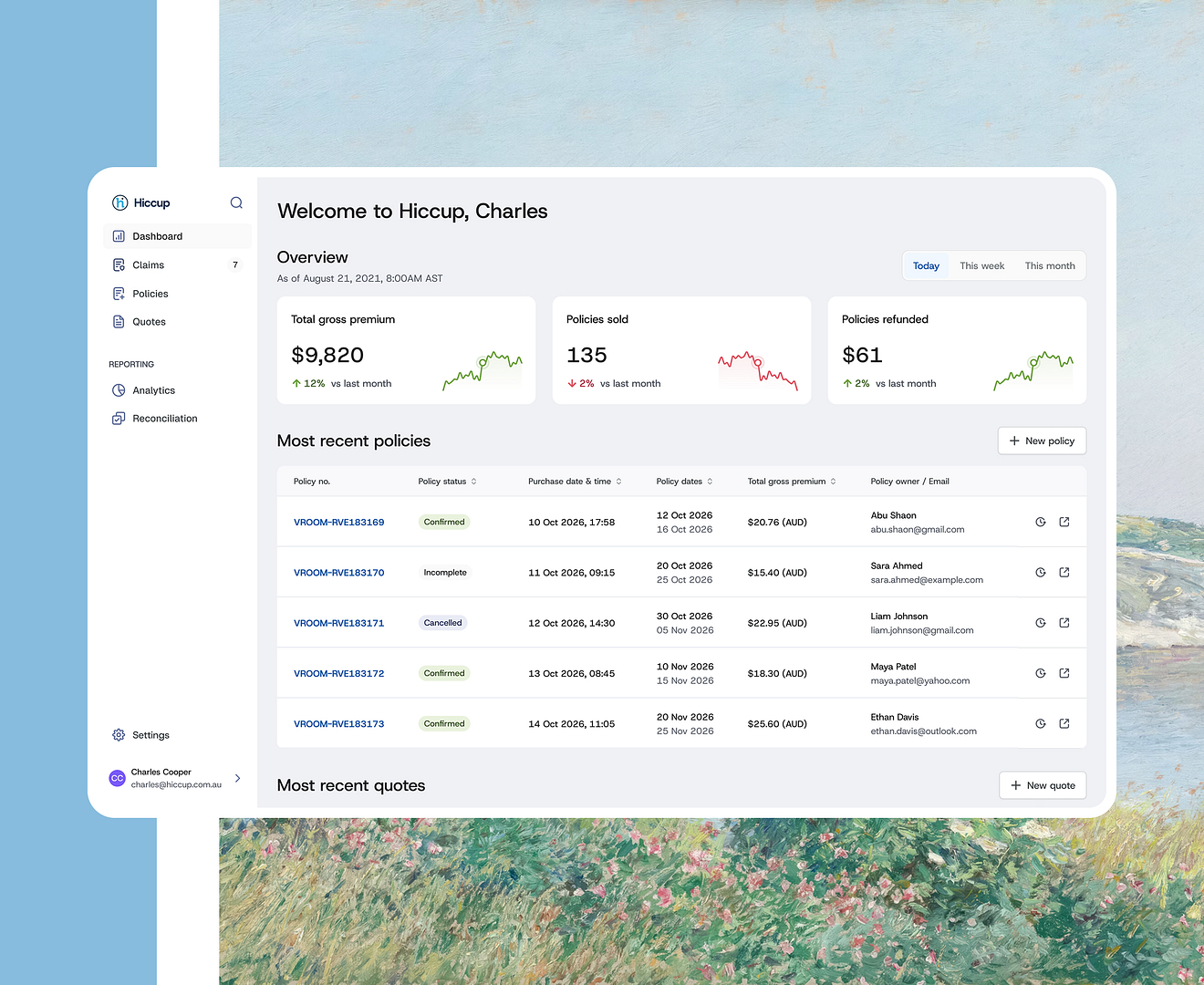
Task: Click the New policy button
Action: pos(1042,441)
